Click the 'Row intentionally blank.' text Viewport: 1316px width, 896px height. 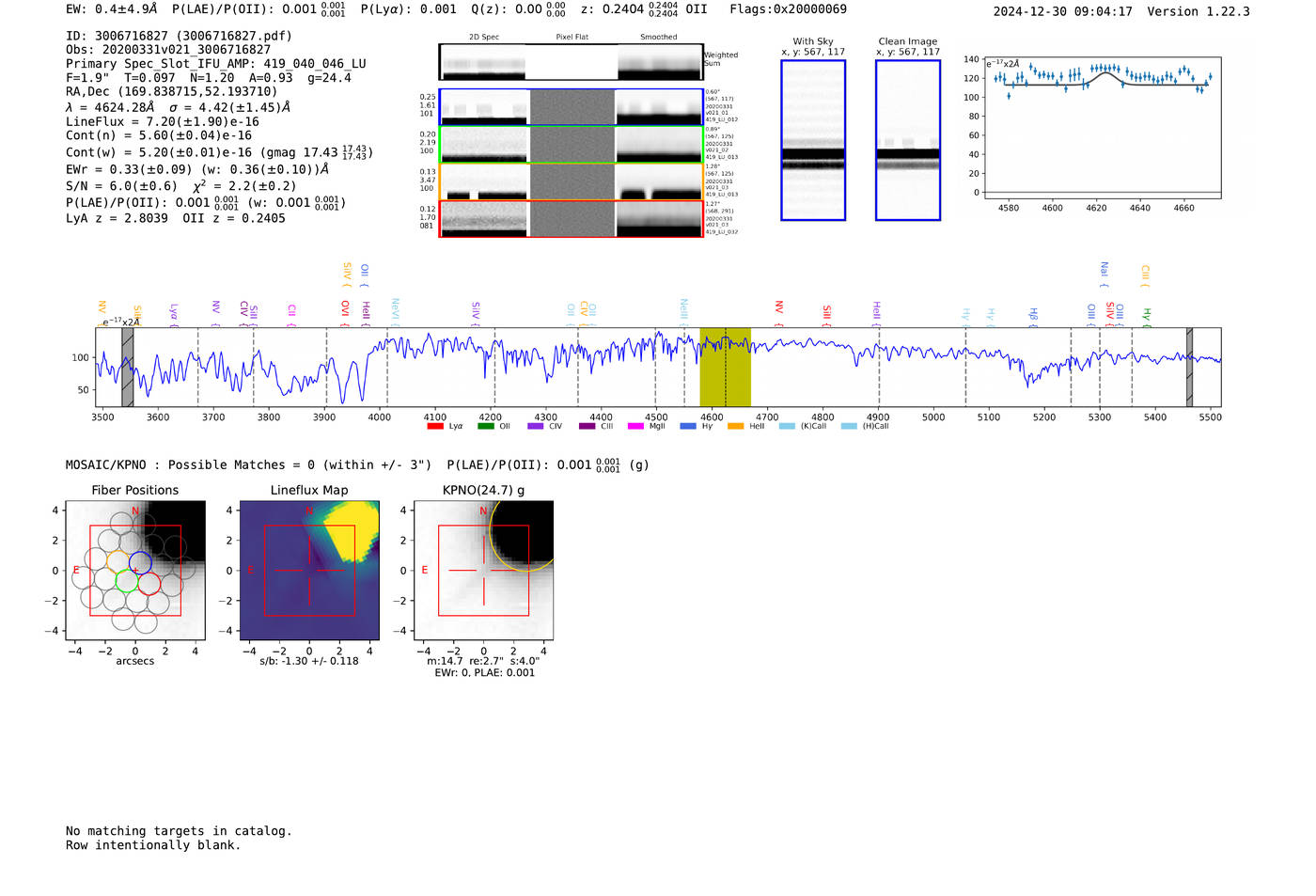[x=153, y=845]
